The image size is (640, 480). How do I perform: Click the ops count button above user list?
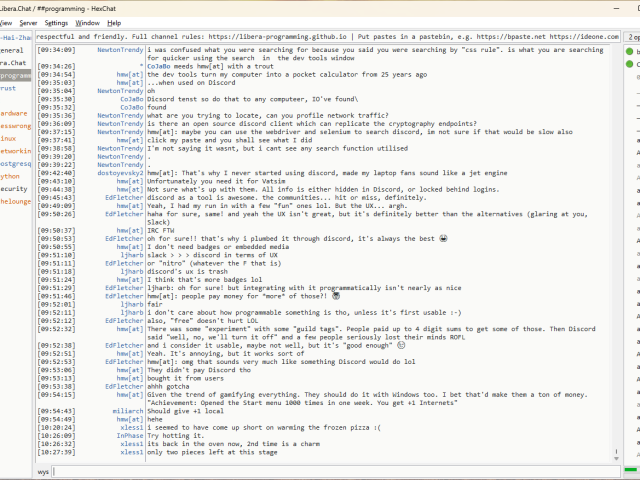[x=632, y=35]
